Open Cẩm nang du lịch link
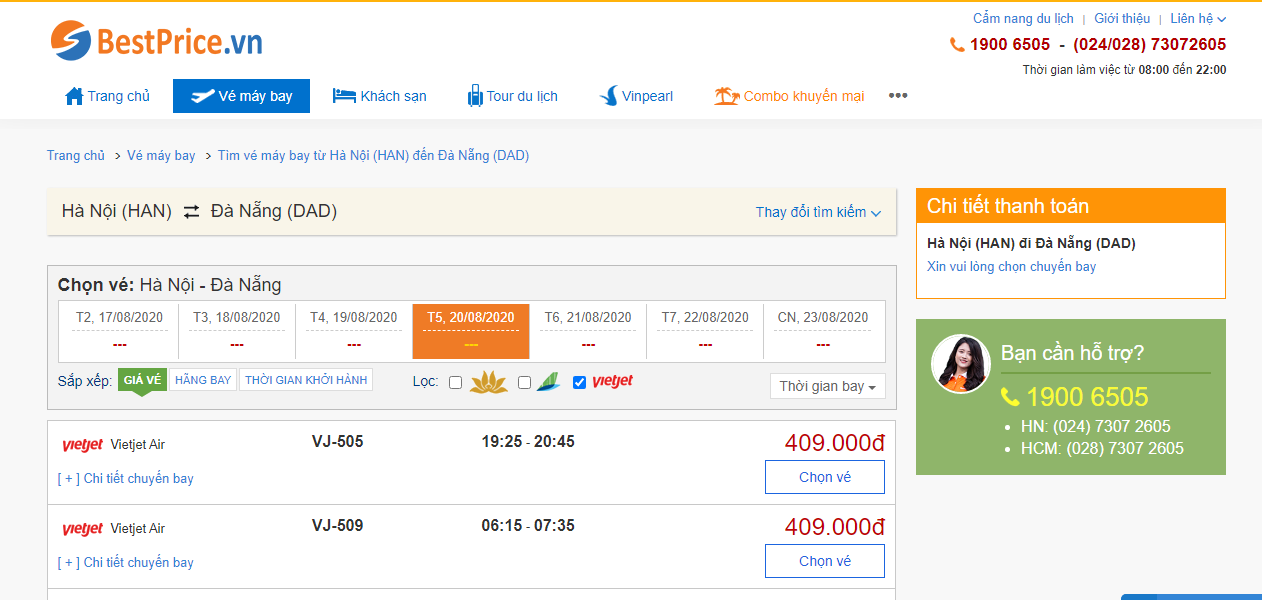Viewport: 1262px width, 600px height. click(1023, 18)
